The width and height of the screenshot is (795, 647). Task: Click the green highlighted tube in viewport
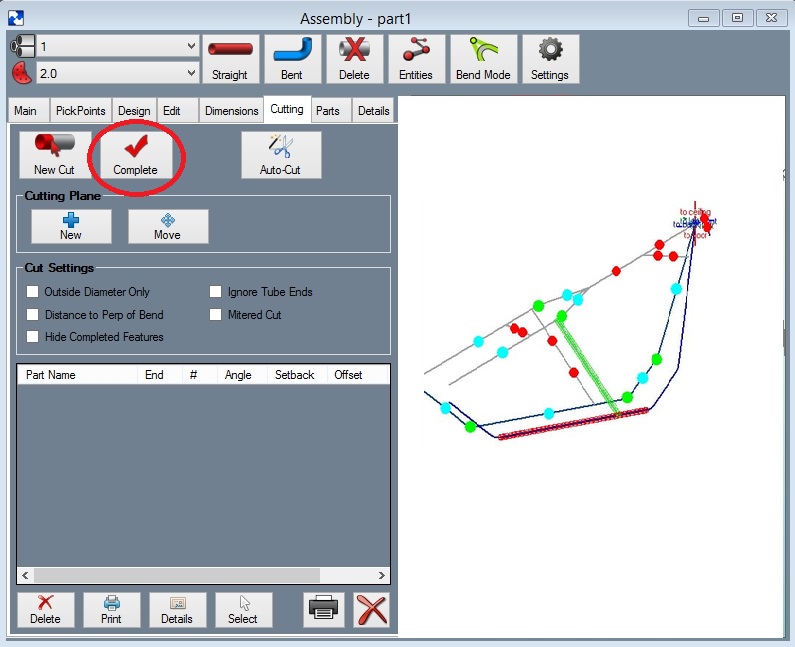588,368
